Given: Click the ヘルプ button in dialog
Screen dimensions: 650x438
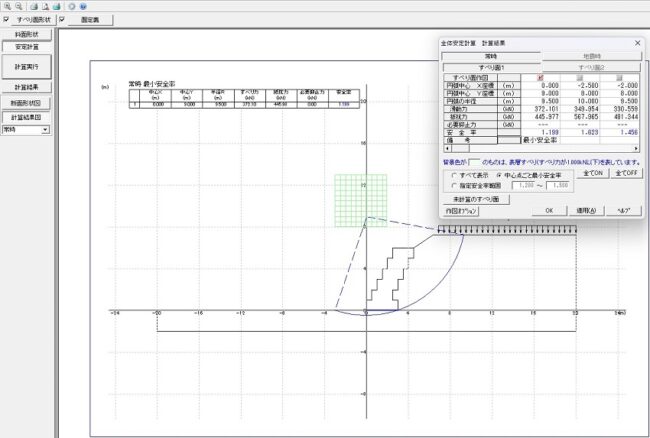Looking at the screenshot, I should (x=623, y=211).
